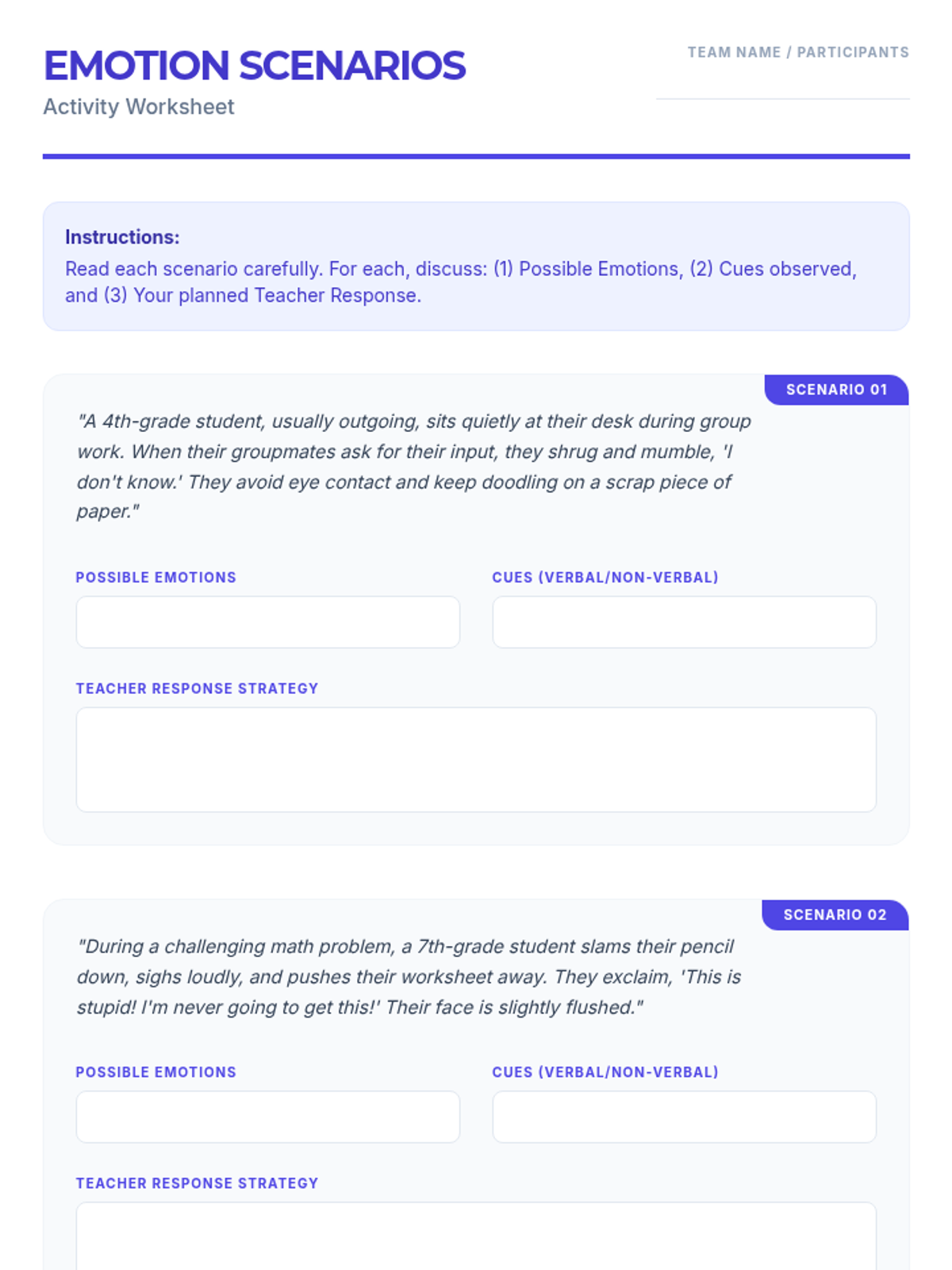Click the Activity Worksheet subtitle
The image size is (952, 1270).
[139, 107]
